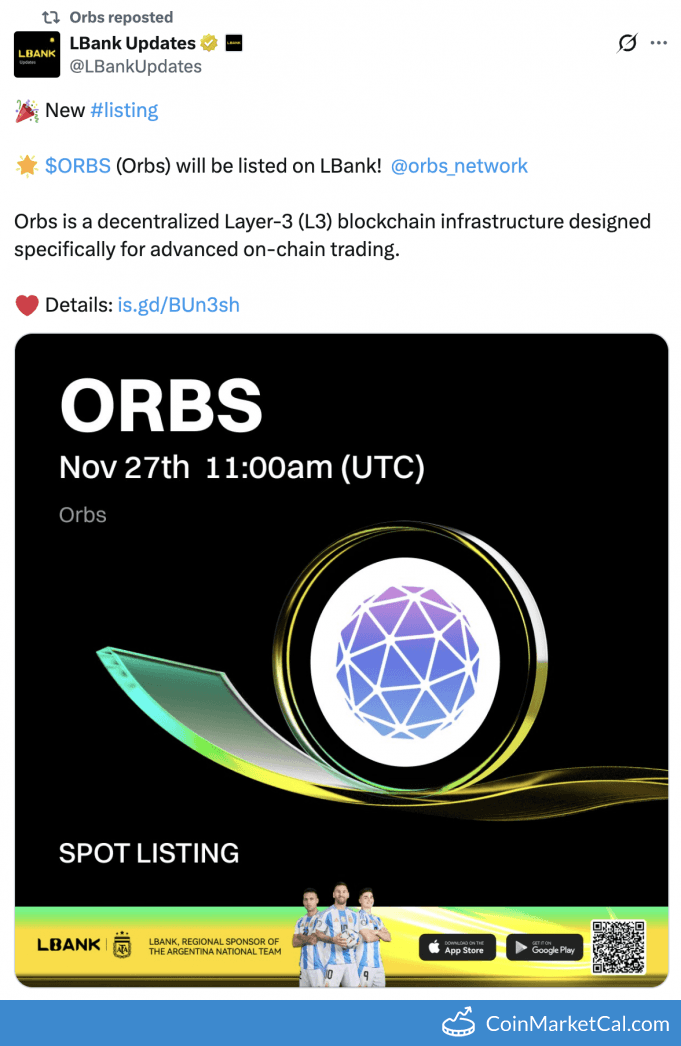Viewport: 681px width, 1046px height.
Task: Open the #listing hashtag
Action: [124, 110]
